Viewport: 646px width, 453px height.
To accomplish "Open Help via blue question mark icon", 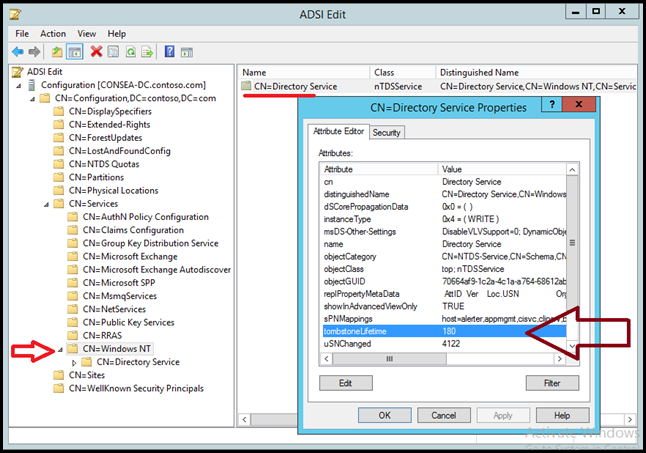I will pyautogui.click(x=170, y=51).
